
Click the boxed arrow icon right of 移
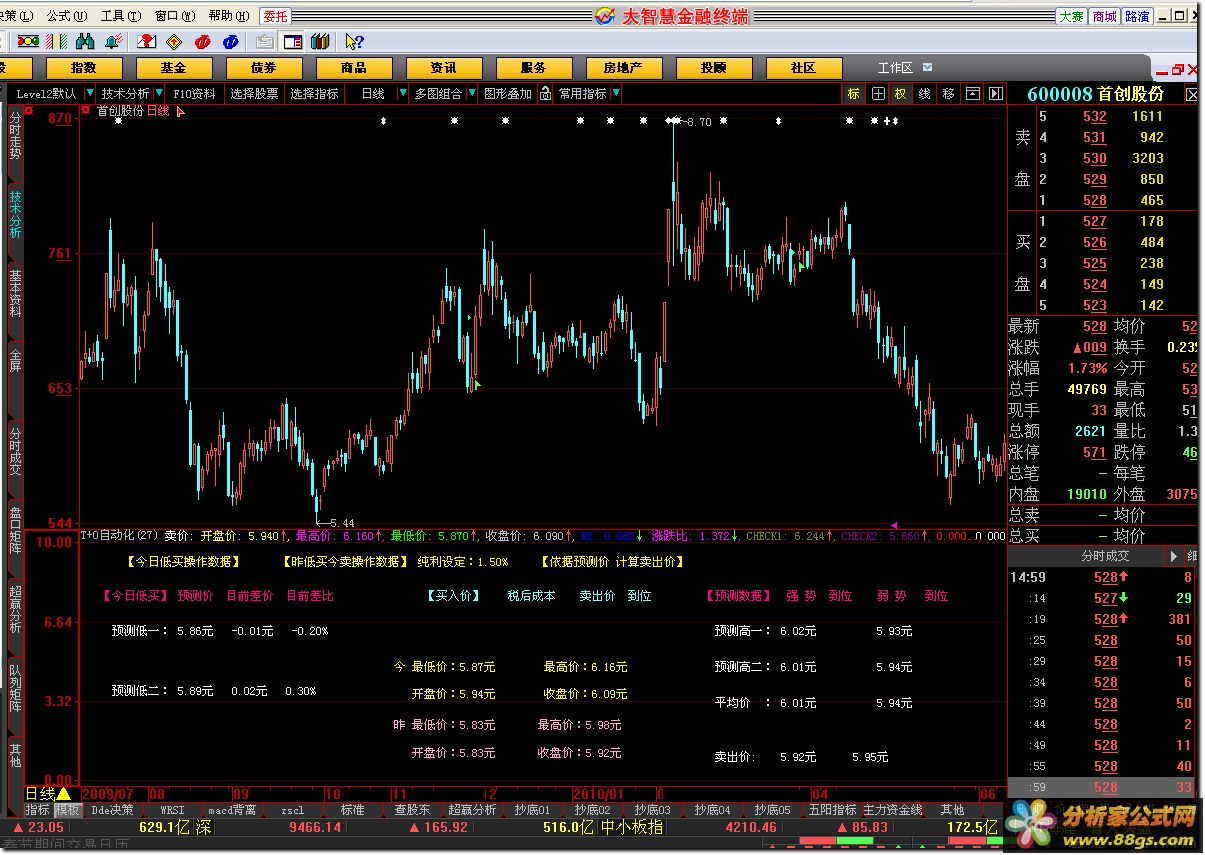[x=973, y=94]
